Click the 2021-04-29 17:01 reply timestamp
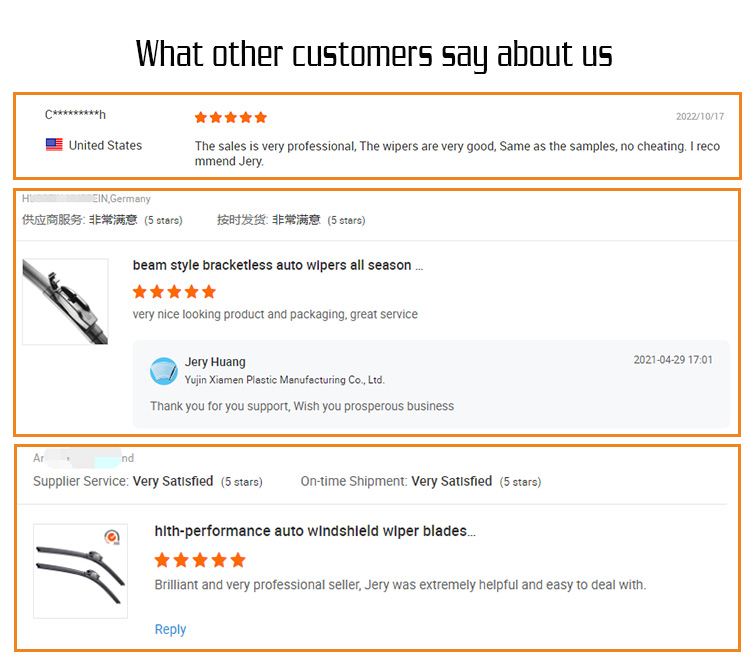The width and height of the screenshot is (750, 664). point(673,360)
